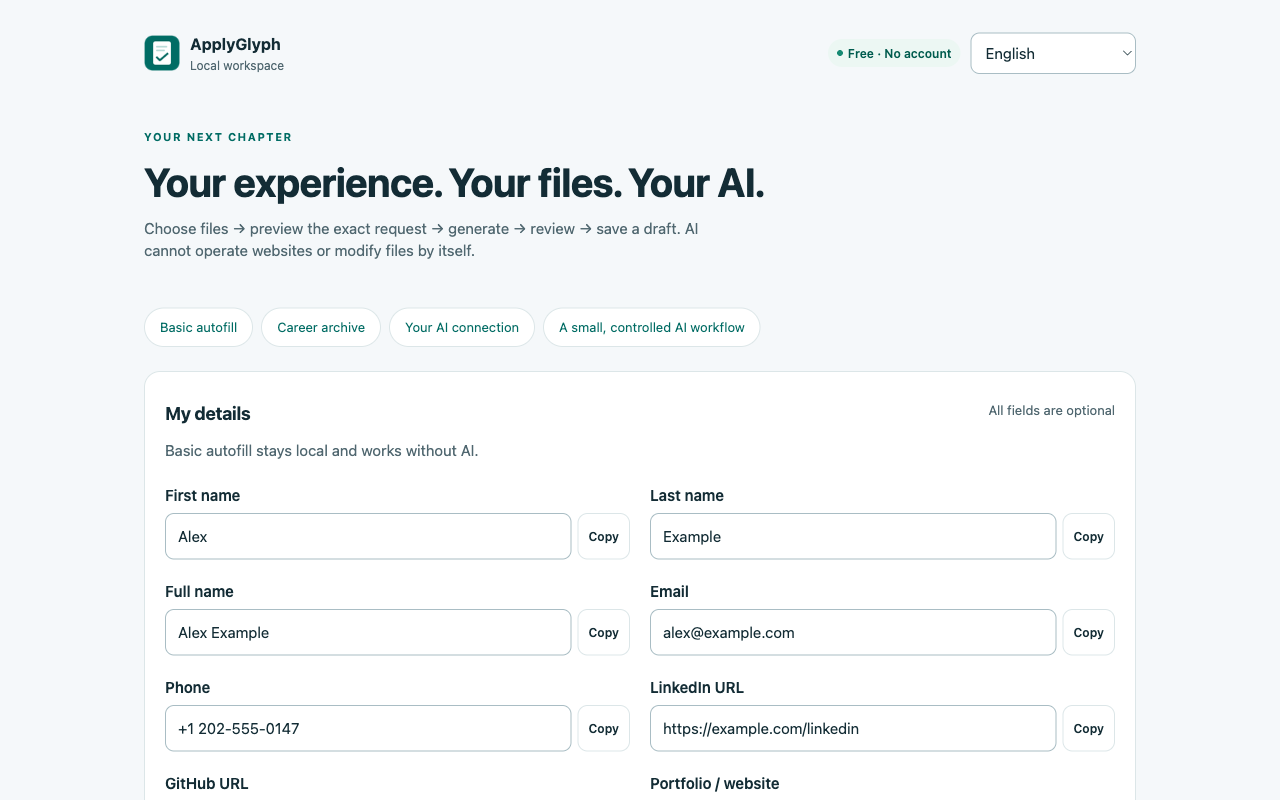Click the ApplyGlyph clipboard logo icon
The width and height of the screenshot is (1280, 800).
[x=162, y=53]
